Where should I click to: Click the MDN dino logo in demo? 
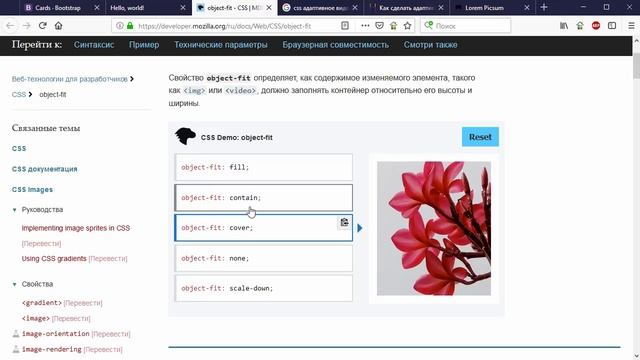point(185,136)
